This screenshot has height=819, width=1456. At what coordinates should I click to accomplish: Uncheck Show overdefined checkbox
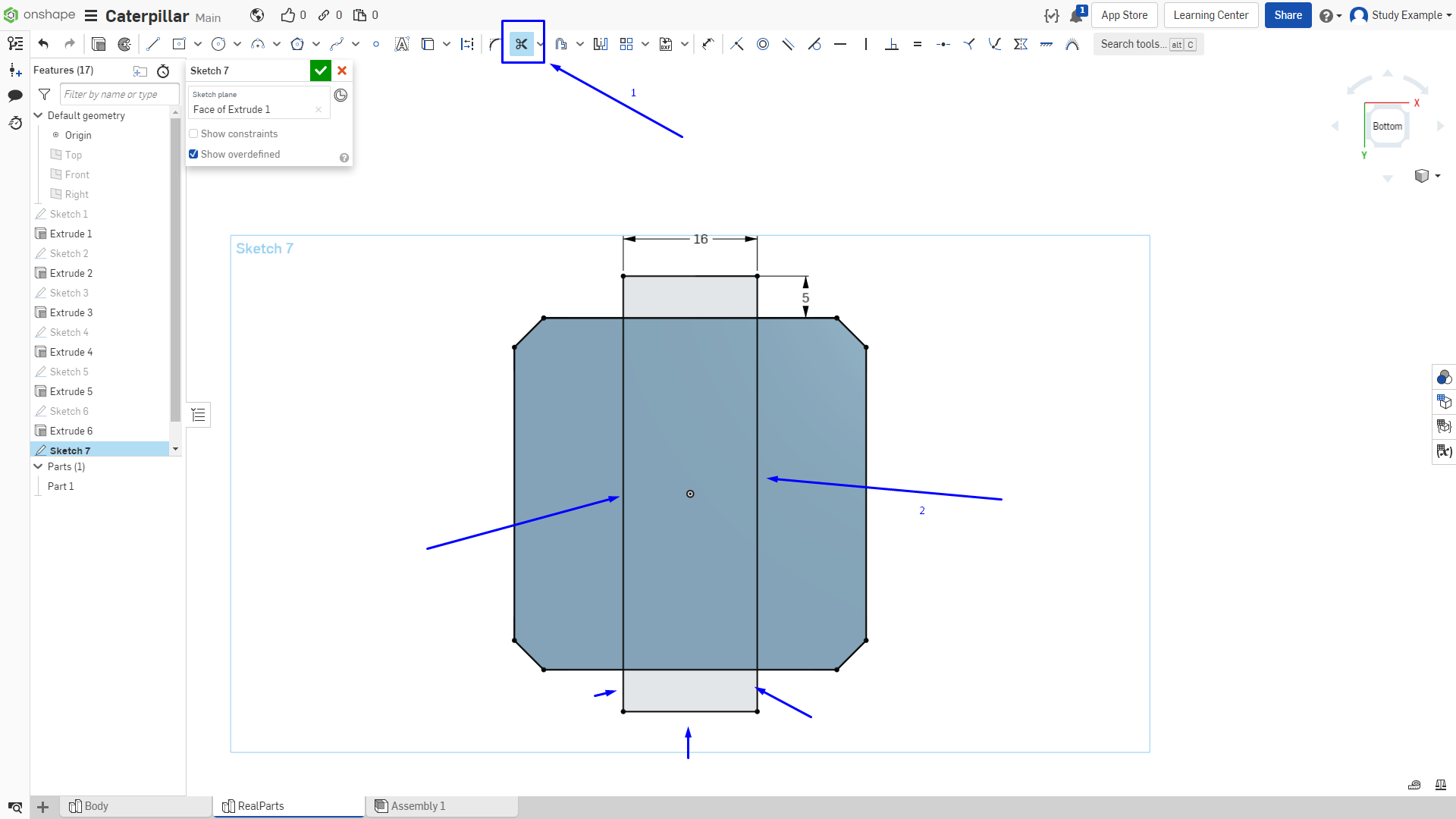pyautogui.click(x=193, y=154)
